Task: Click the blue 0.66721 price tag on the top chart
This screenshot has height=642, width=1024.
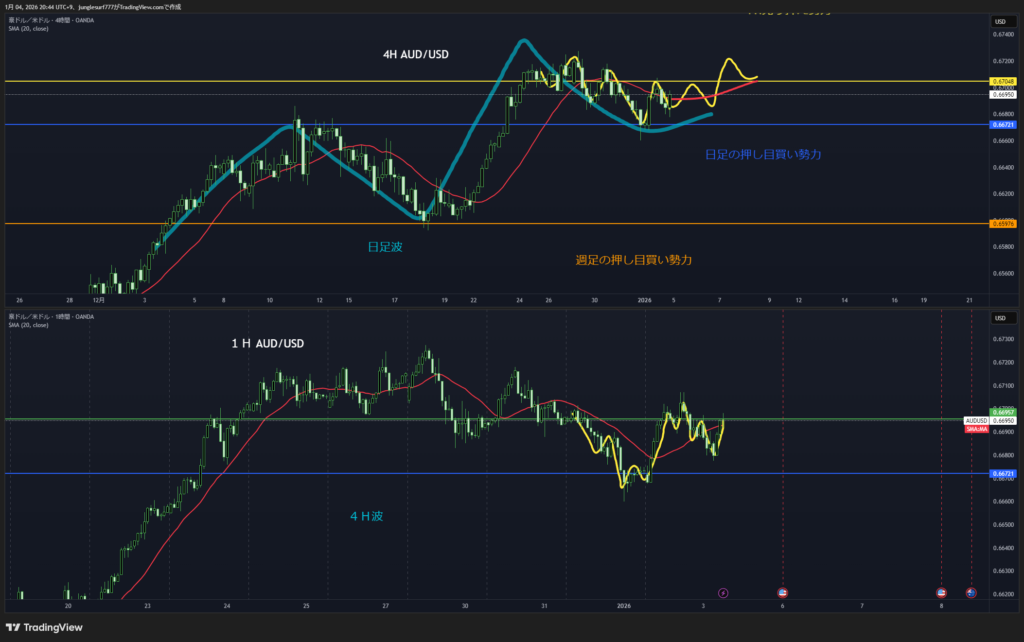Action: 1002,125
